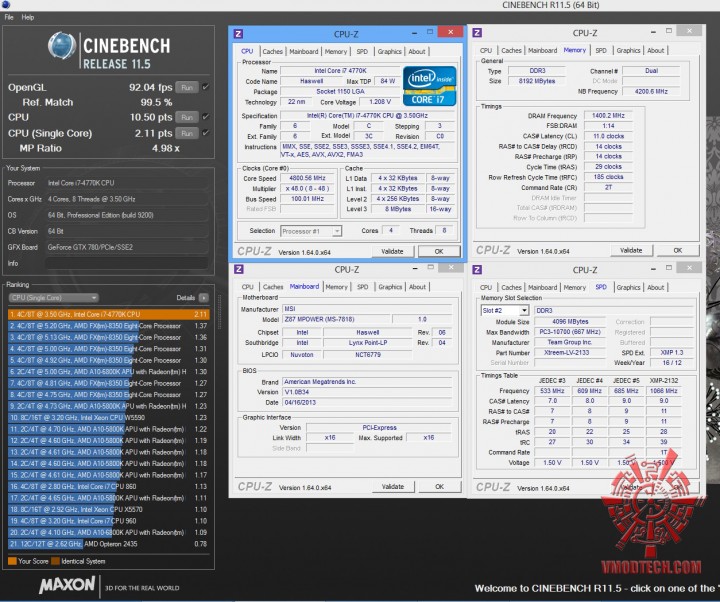
Task: Select ranking row 16 Intel Core i7 860
Action: [x=108, y=486]
